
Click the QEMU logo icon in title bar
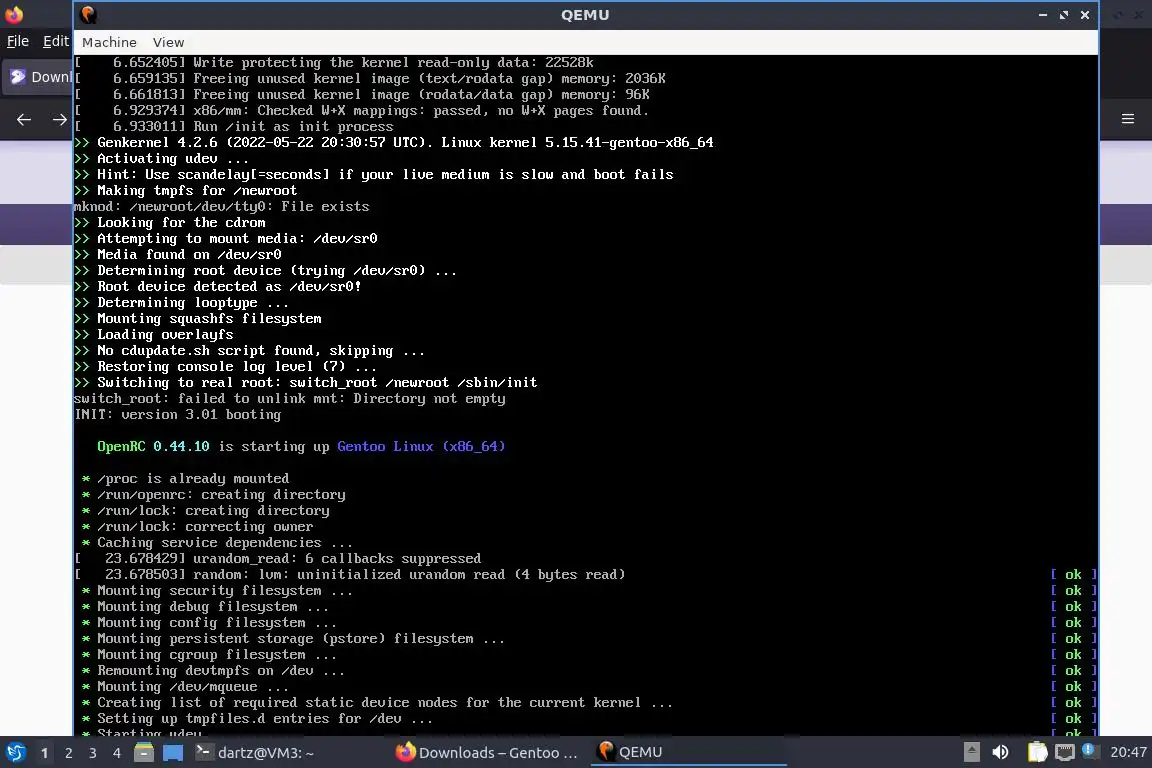(89, 15)
